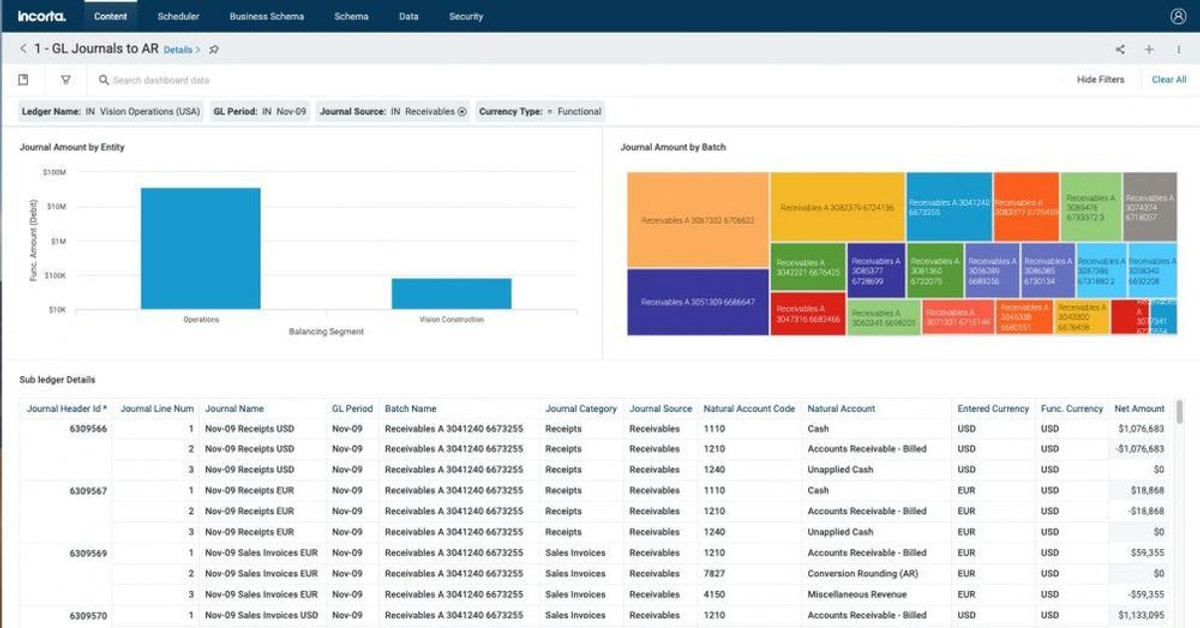Click Journal Header Id 6309570 cell

(x=88, y=615)
